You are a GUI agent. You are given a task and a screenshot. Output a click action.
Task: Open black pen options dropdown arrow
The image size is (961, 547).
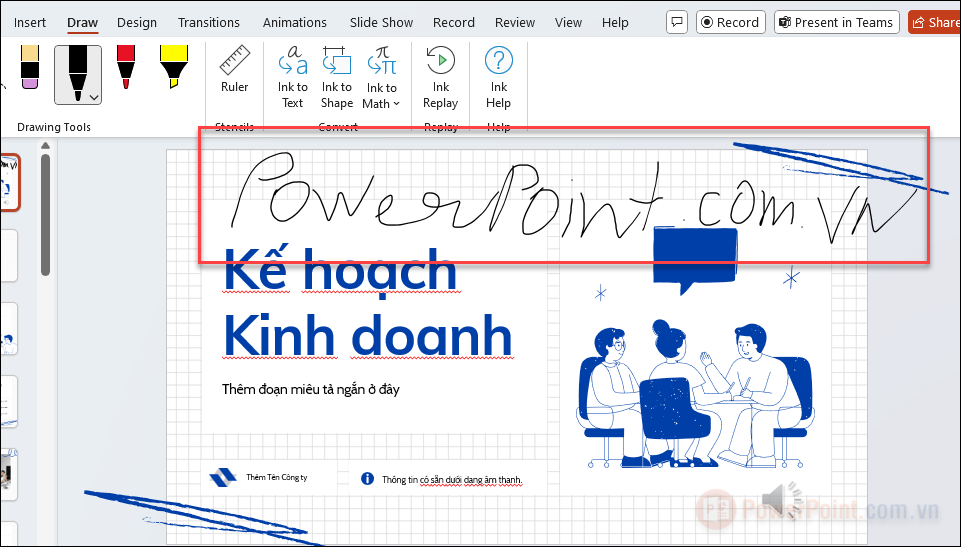(x=94, y=97)
